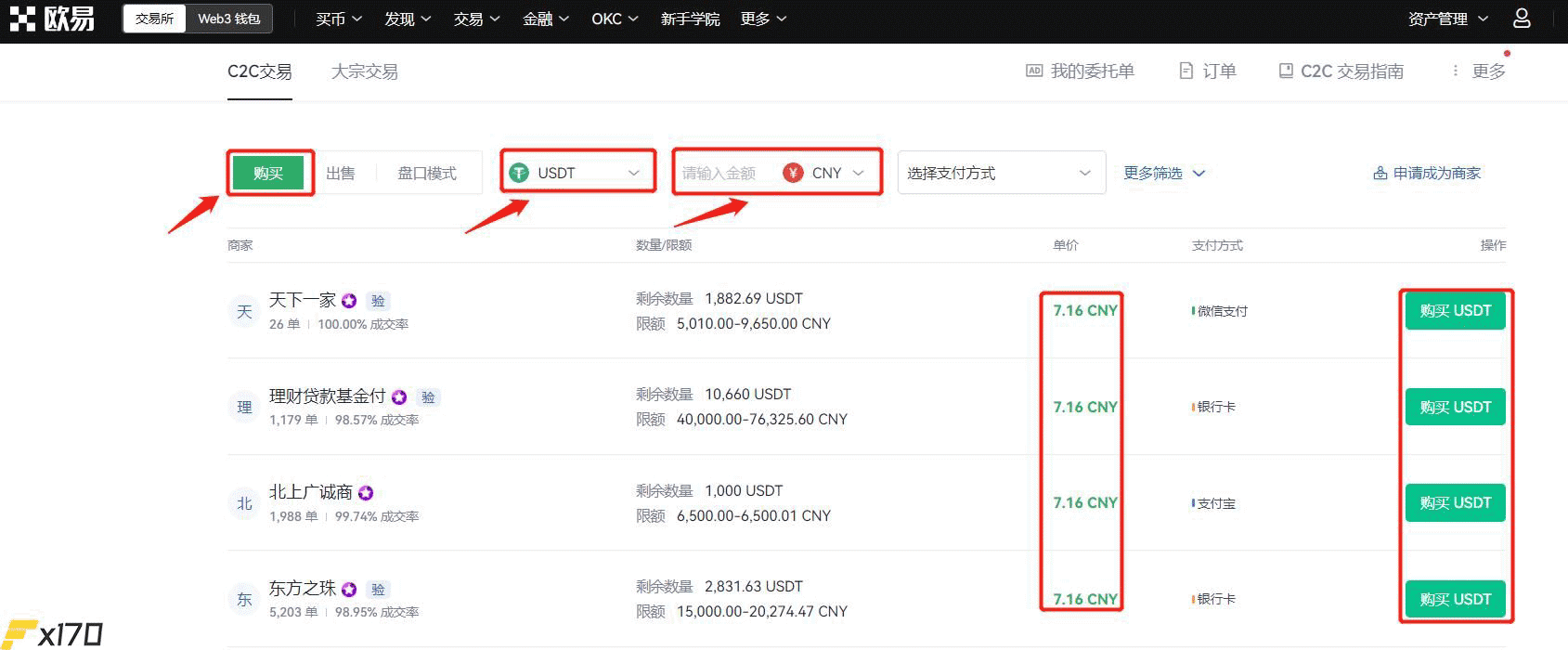1568x650 pixels.
Task: Click 购买 USDT for 理财贷款基金付
Action: [x=1455, y=407]
